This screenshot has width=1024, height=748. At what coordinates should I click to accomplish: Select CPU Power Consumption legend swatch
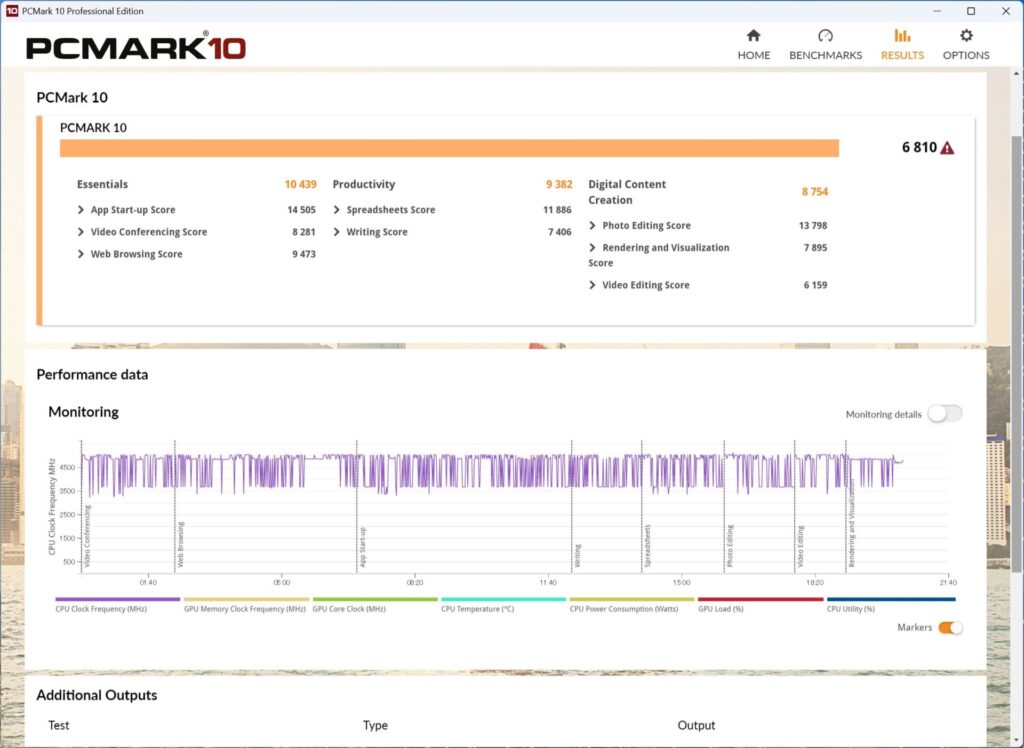pos(632,599)
